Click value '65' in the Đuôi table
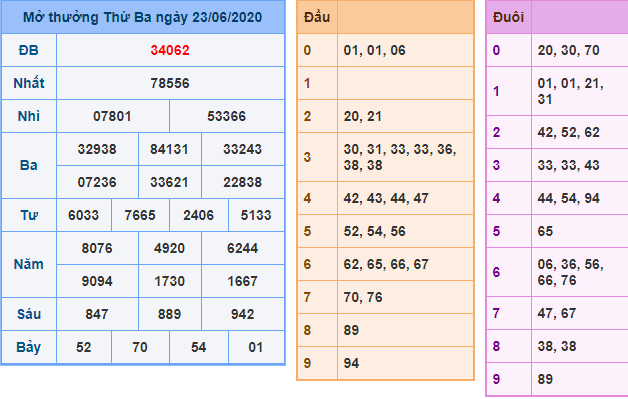Viewport: 628px width, 399px height. tap(545, 231)
